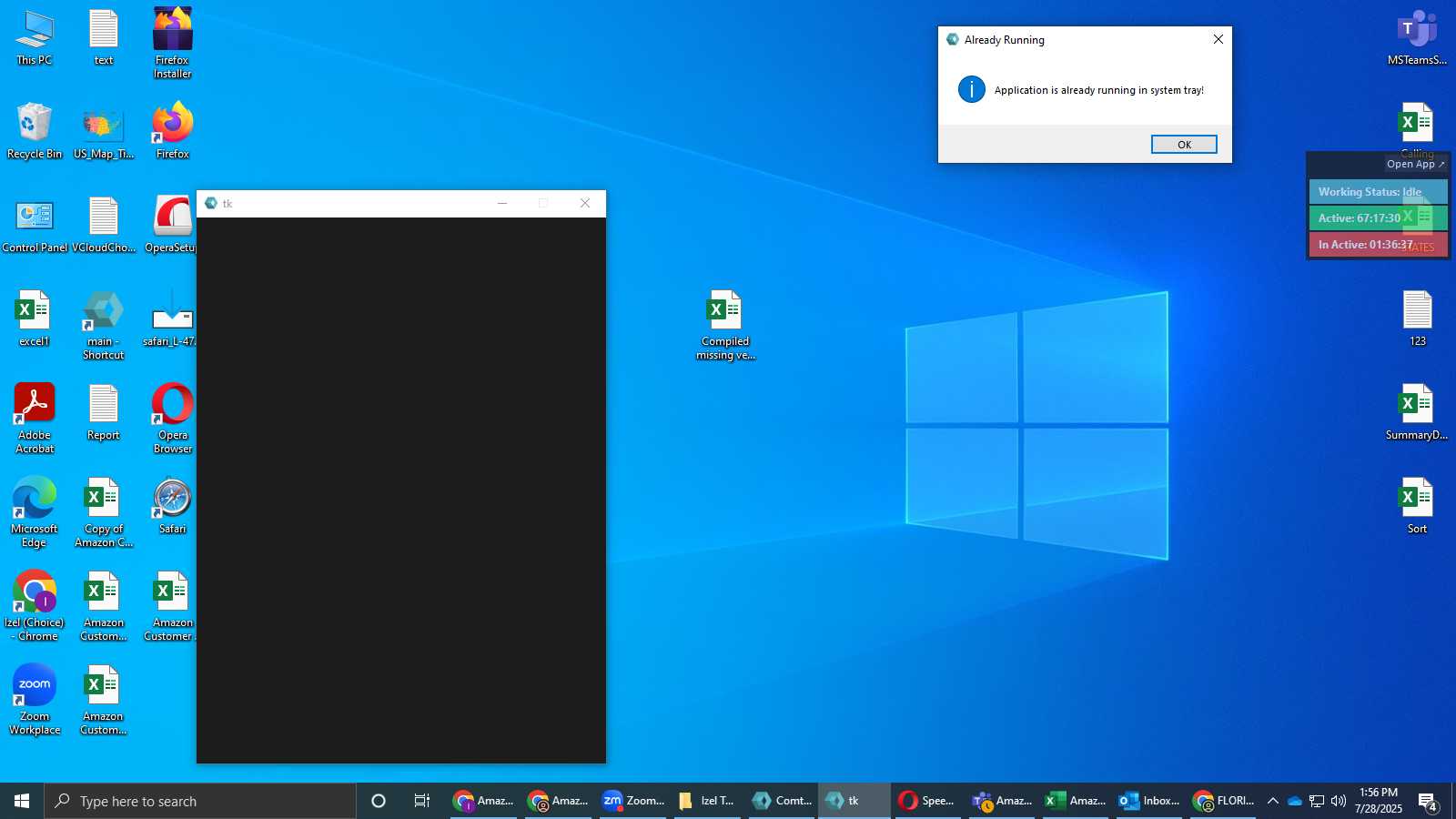The height and width of the screenshot is (819, 1456).
Task: Open the clock and calendar flyout
Action: [x=1379, y=801]
